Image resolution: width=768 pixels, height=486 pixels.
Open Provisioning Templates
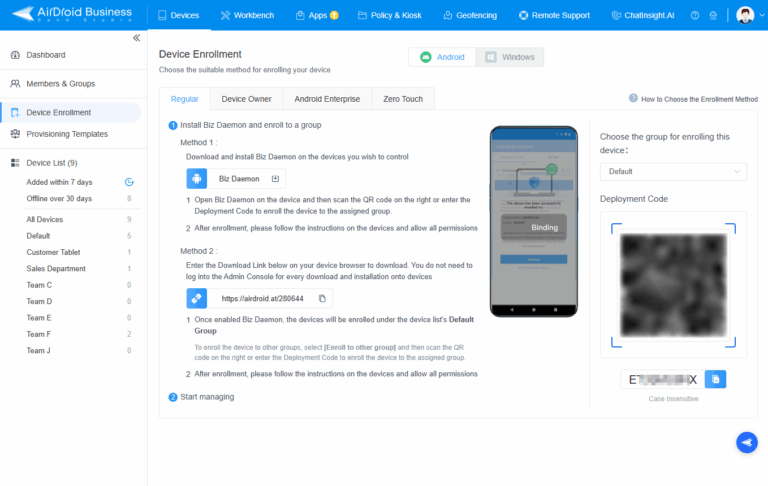coord(67,134)
